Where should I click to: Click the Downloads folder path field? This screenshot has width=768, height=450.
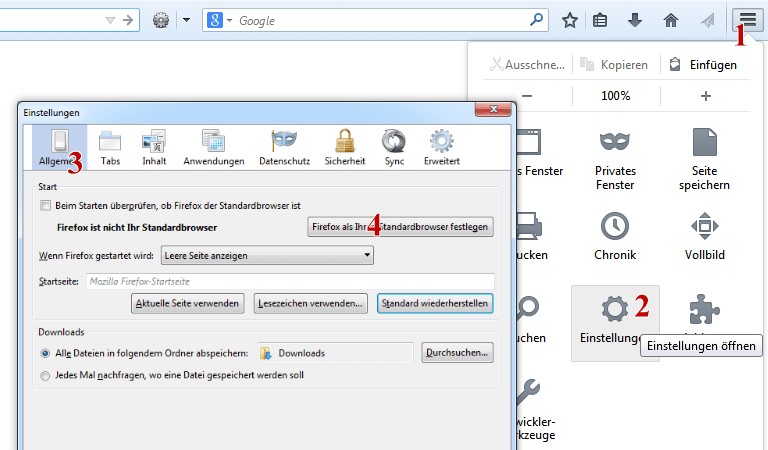pos(336,353)
